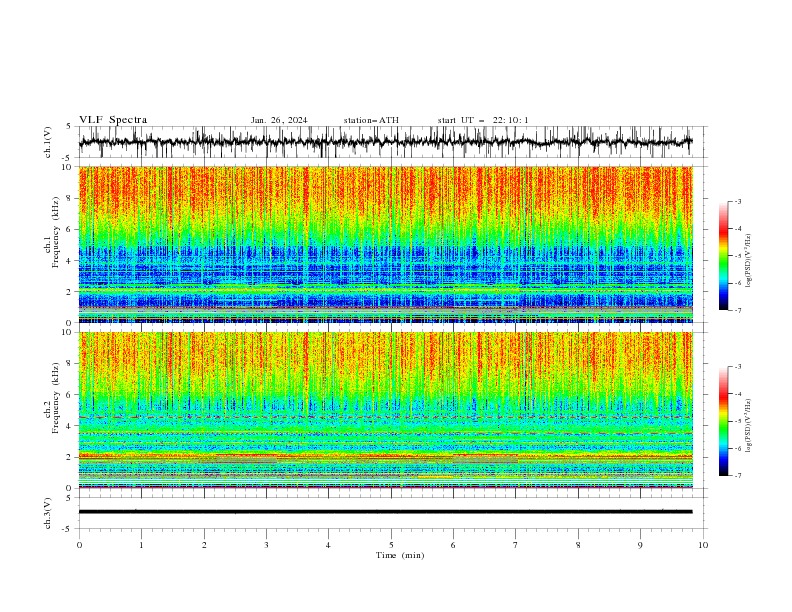Click the 'VLF Spectra' title text
This screenshot has width=792, height=612.
pos(113,120)
